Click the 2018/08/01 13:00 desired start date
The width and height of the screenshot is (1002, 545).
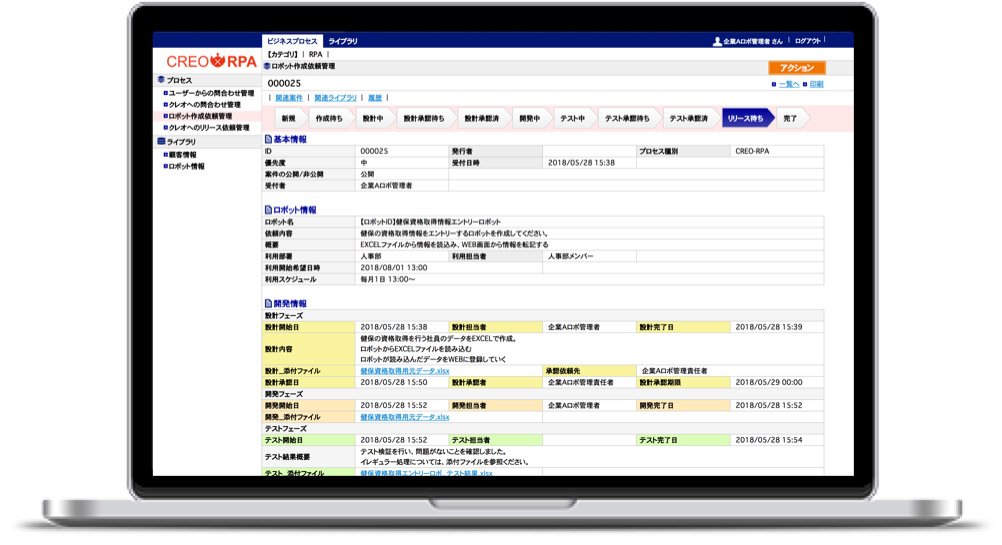click(394, 268)
